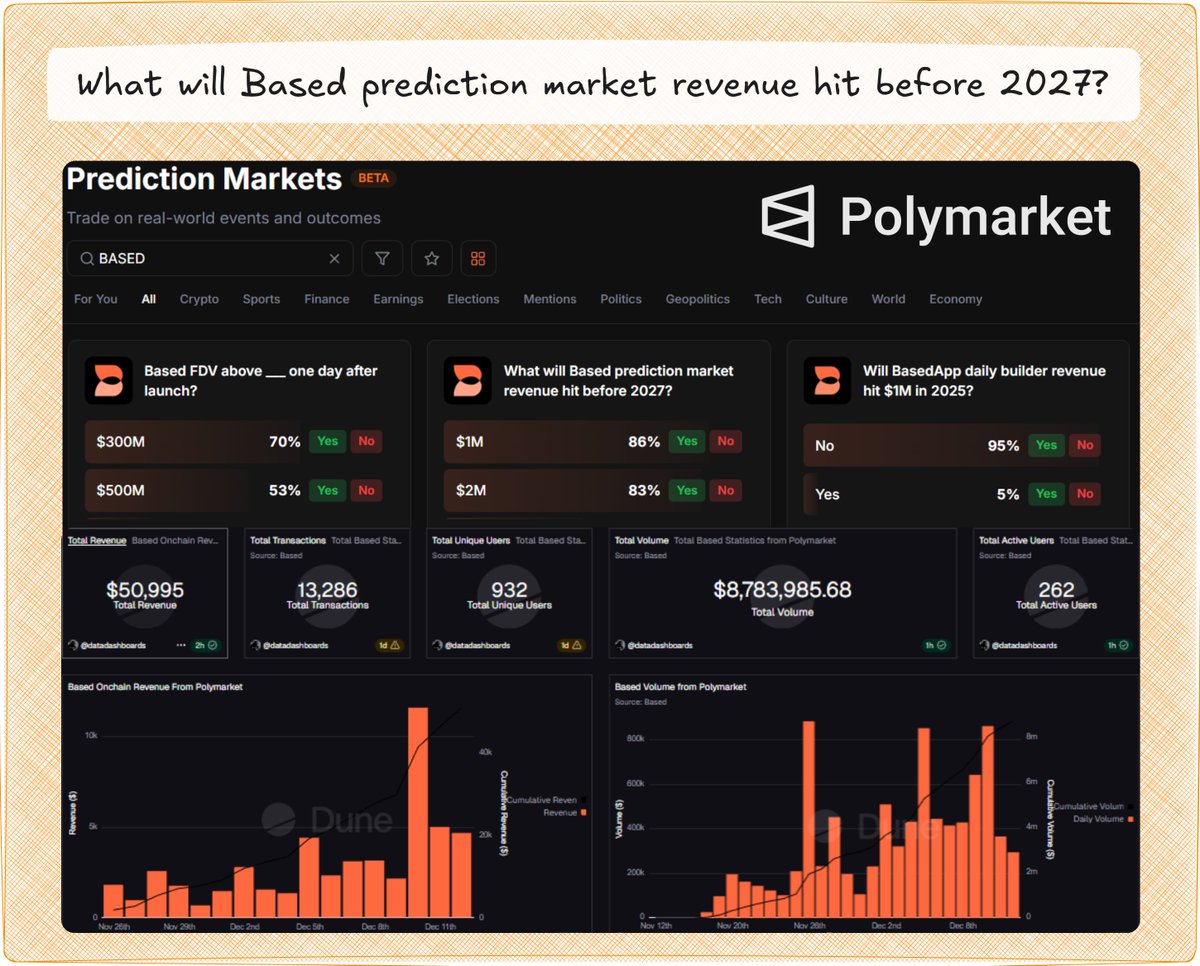
Task: Click Yes button in the 5% Yes row
Action: click(1046, 493)
